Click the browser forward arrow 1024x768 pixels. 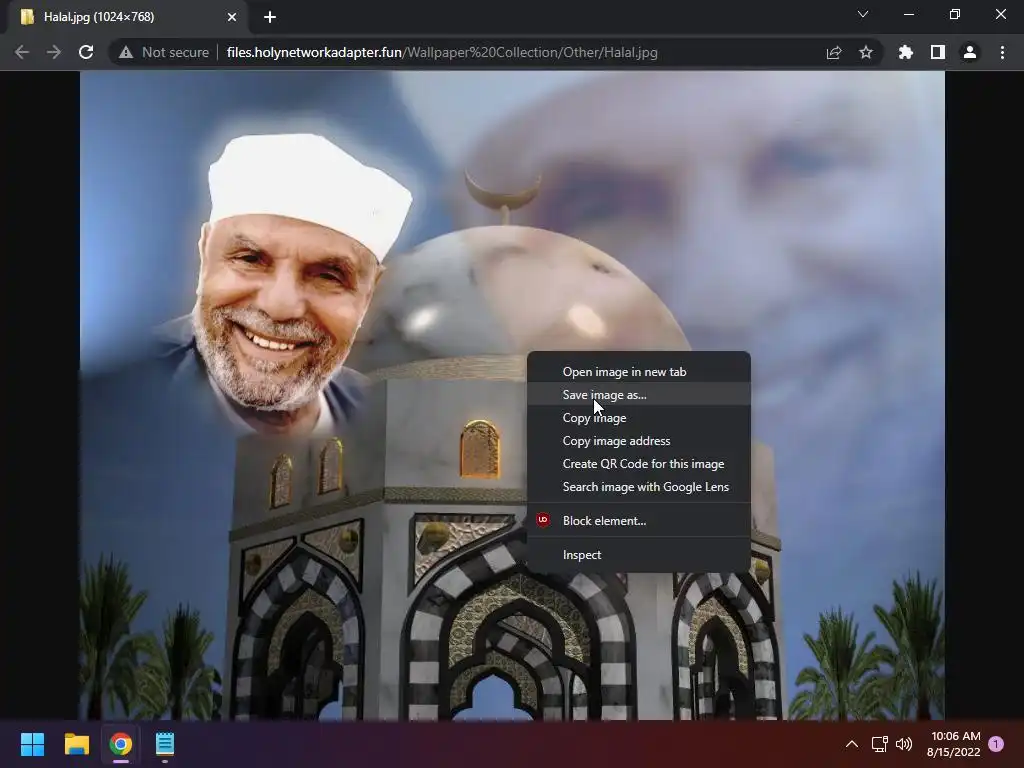[x=54, y=52]
